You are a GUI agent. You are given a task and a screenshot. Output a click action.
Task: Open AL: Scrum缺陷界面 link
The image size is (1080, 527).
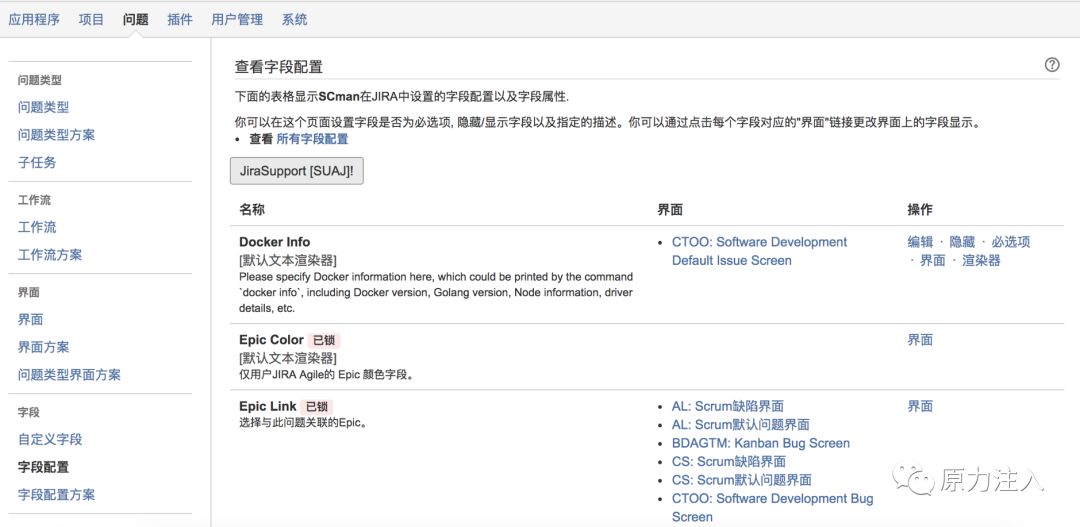click(727, 406)
